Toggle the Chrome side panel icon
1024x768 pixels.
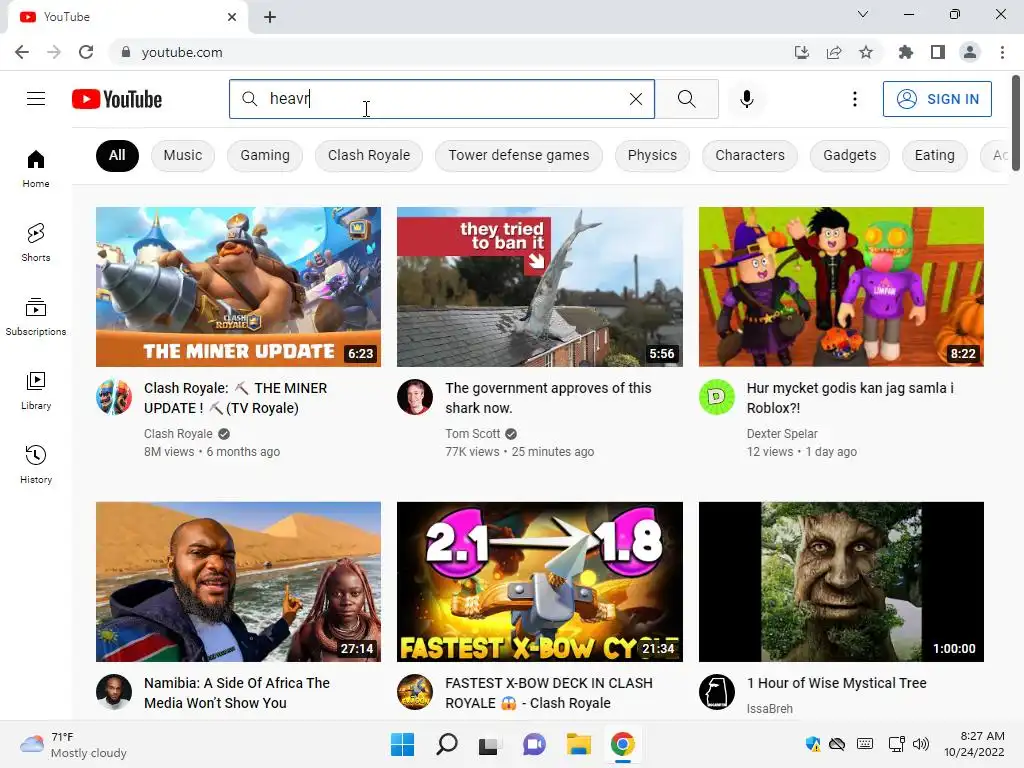(x=938, y=52)
